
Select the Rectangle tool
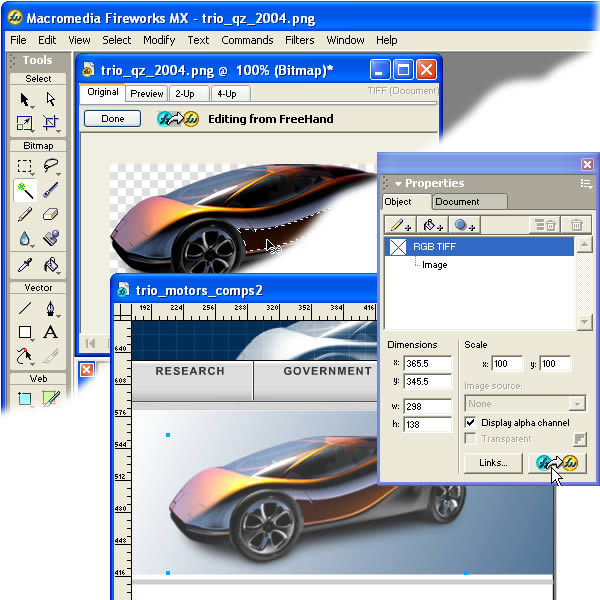click(25, 332)
